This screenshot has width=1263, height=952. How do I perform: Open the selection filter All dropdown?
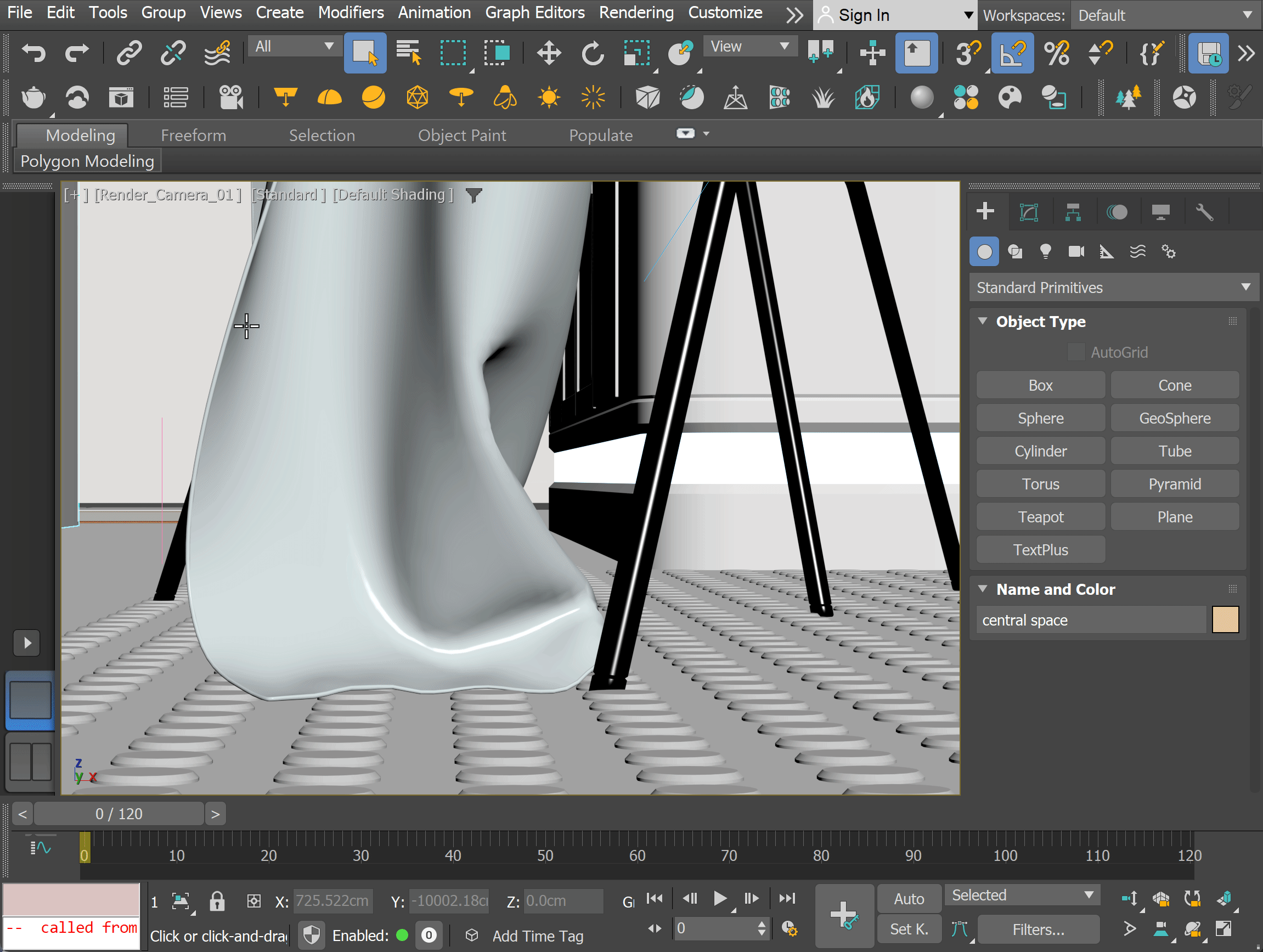coord(294,46)
